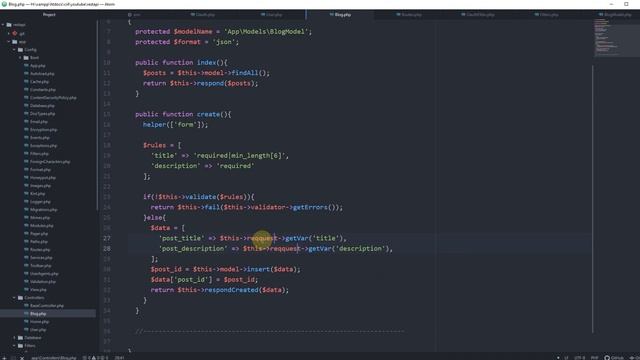Screen dimensions: 640x360
Task: Open the .env editor tab
Action: point(134,15)
